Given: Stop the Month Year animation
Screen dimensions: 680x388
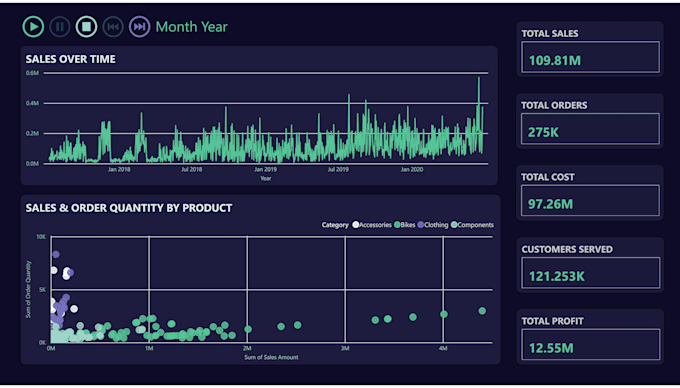Looking at the screenshot, I should [86, 27].
